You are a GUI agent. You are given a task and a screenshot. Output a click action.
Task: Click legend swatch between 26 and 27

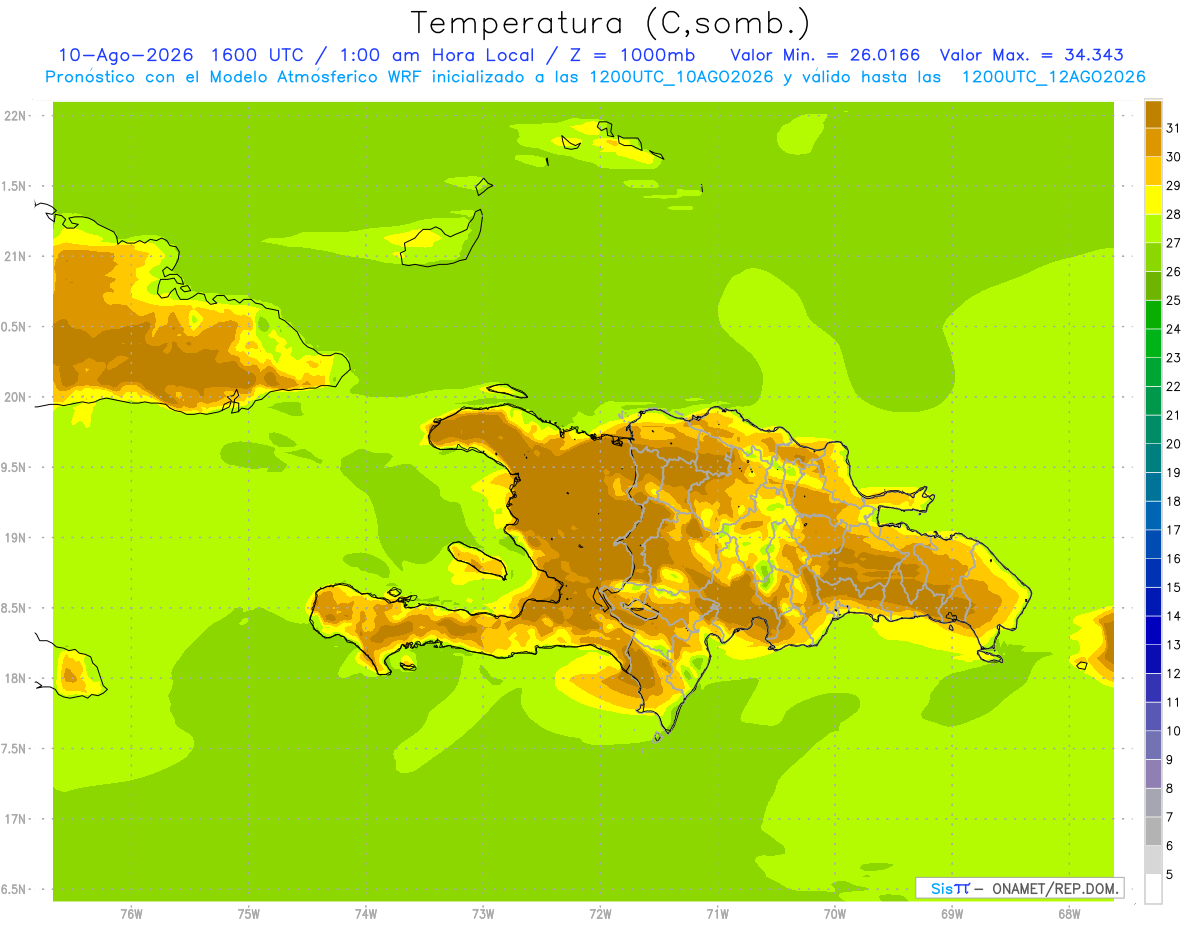point(1153,257)
